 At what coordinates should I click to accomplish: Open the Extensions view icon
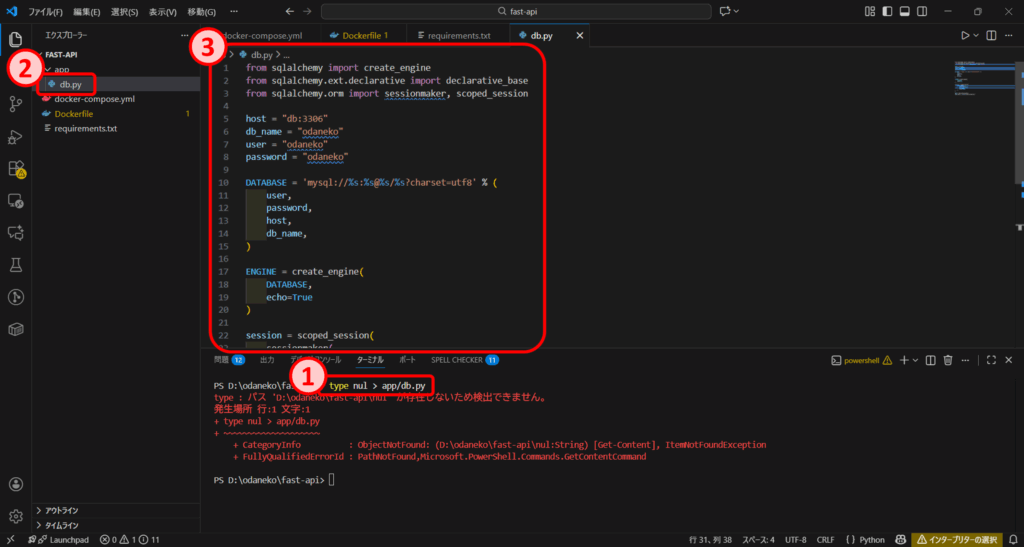tap(16, 168)
